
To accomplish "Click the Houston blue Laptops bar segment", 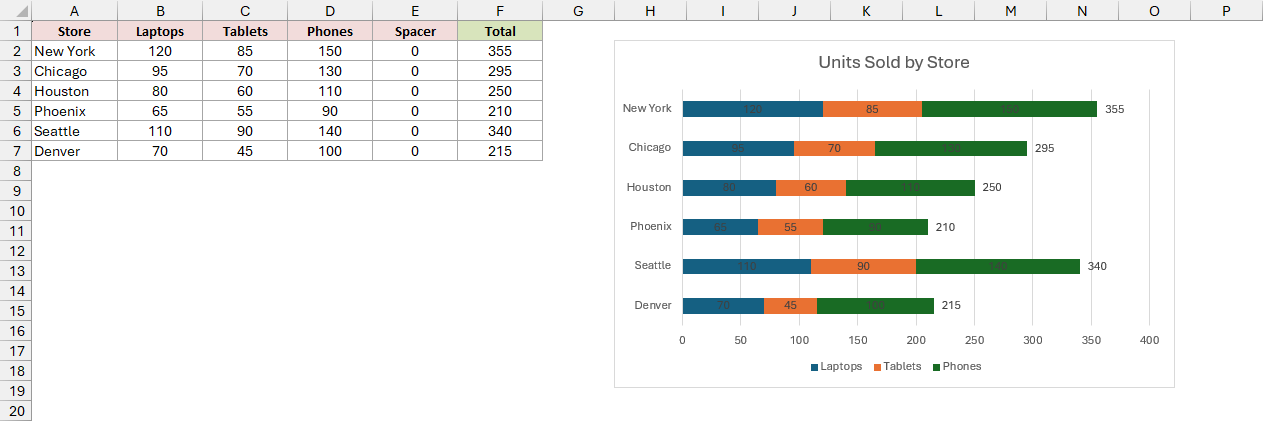I will point(729,188).
